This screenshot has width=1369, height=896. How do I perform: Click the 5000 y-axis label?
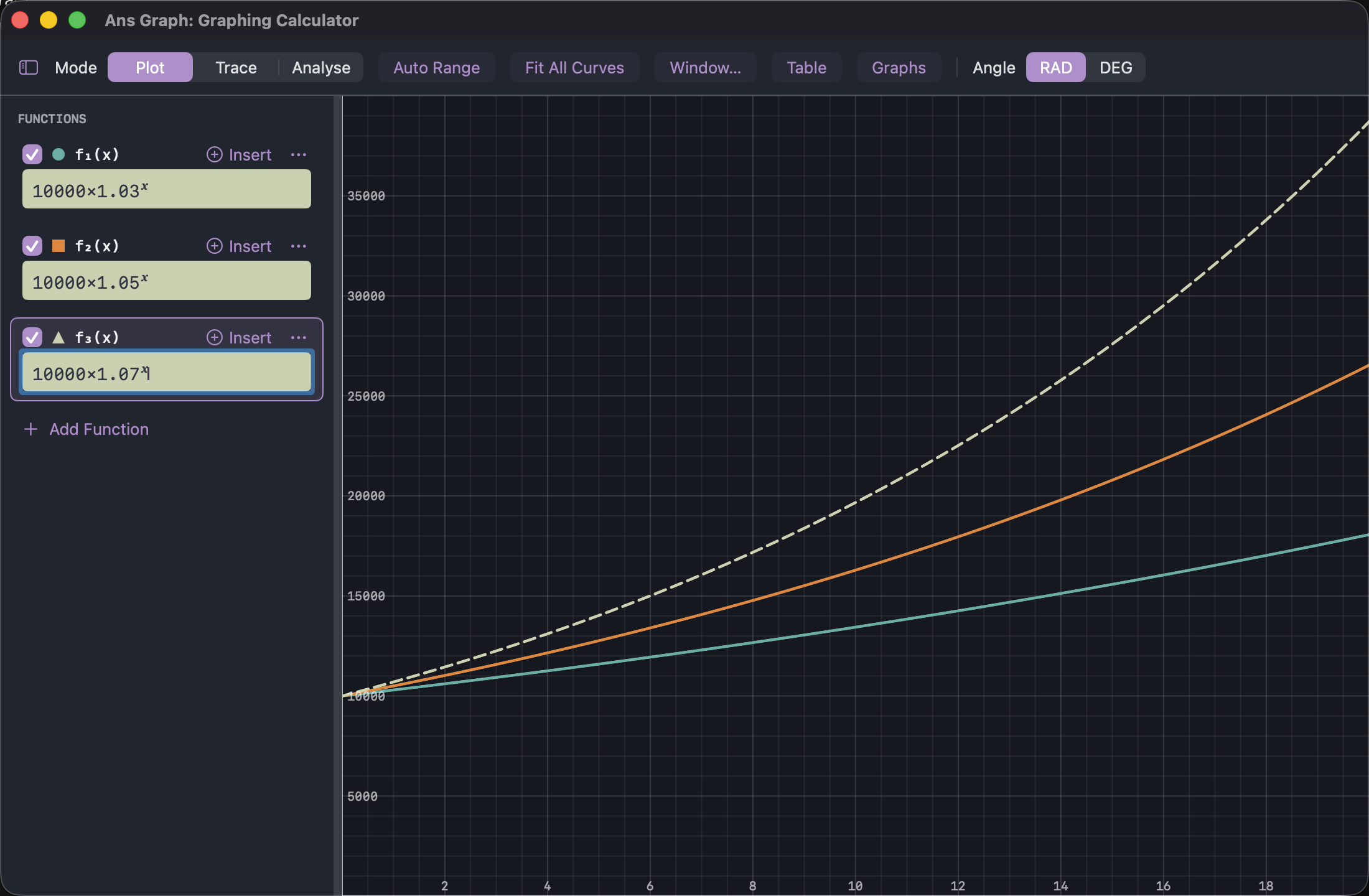pos(362,796)
